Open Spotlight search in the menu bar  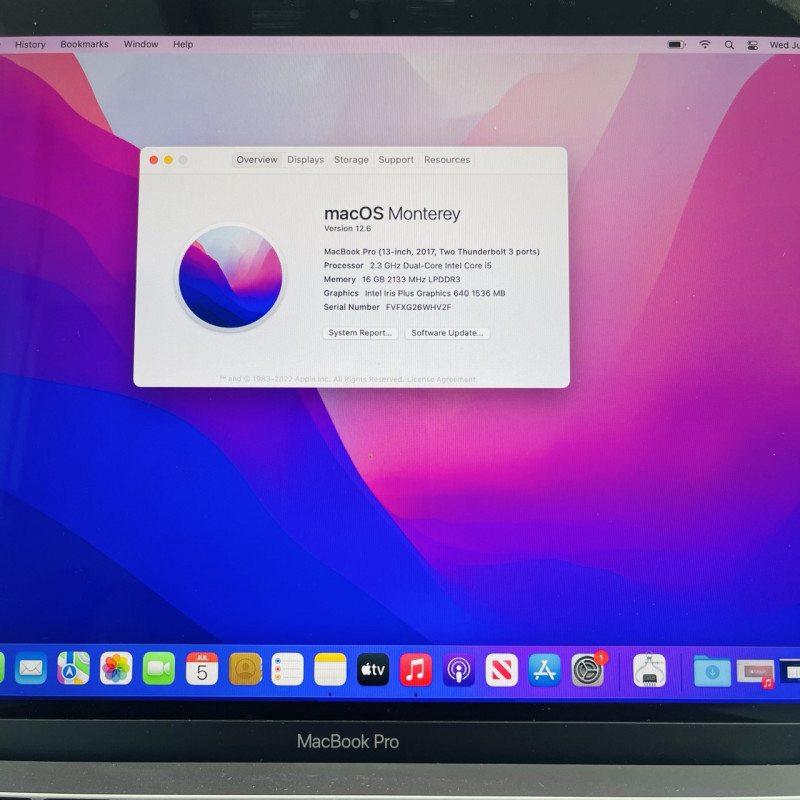point(730,45)
